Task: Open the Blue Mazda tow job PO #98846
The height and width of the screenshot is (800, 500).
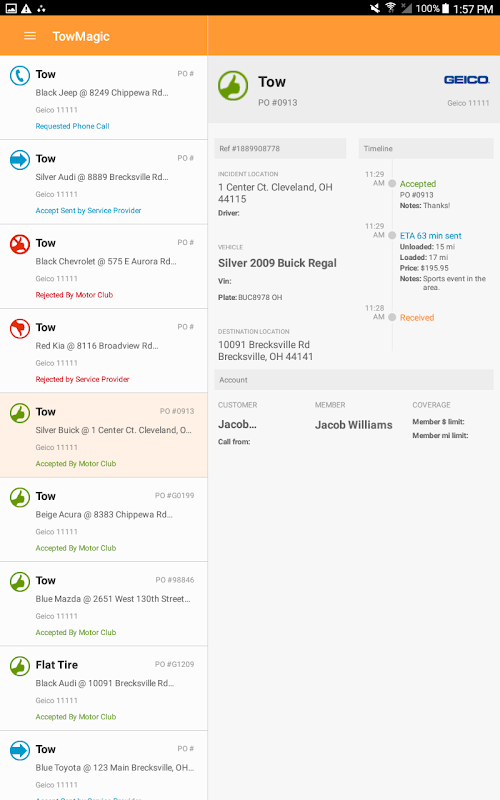Action: [x=104, y=604]
